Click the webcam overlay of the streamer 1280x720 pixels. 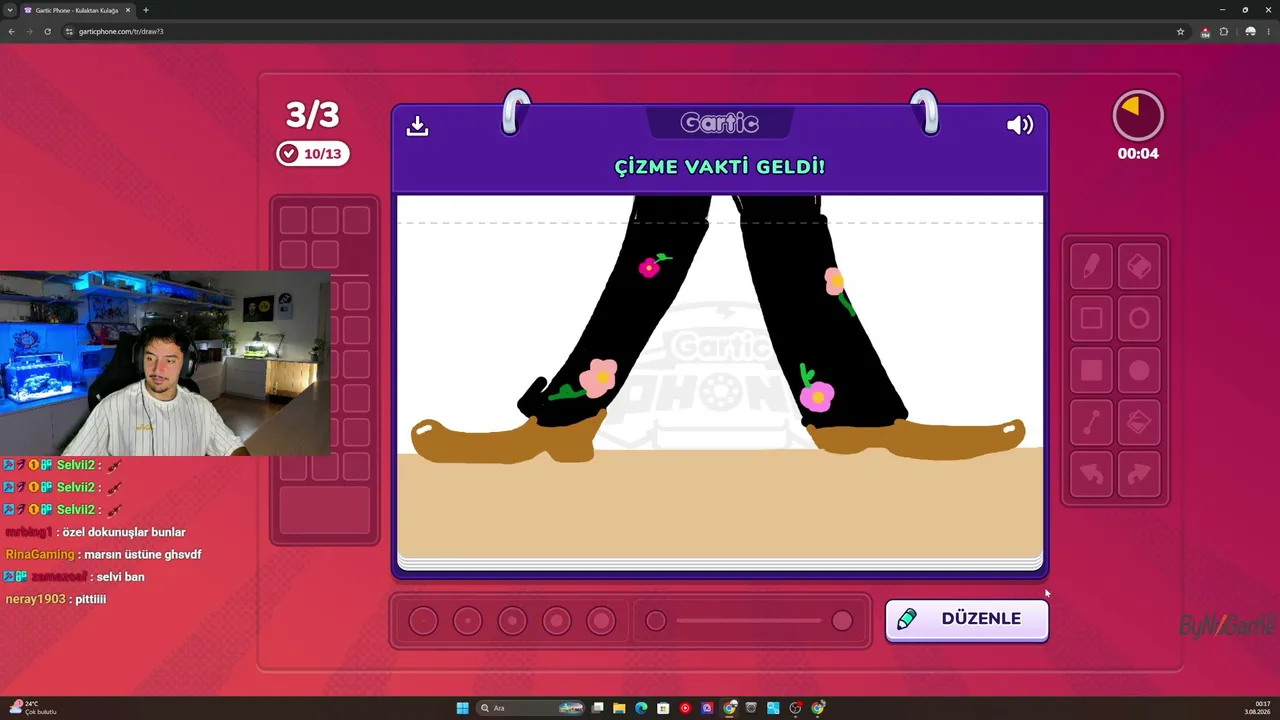[165, 363]
